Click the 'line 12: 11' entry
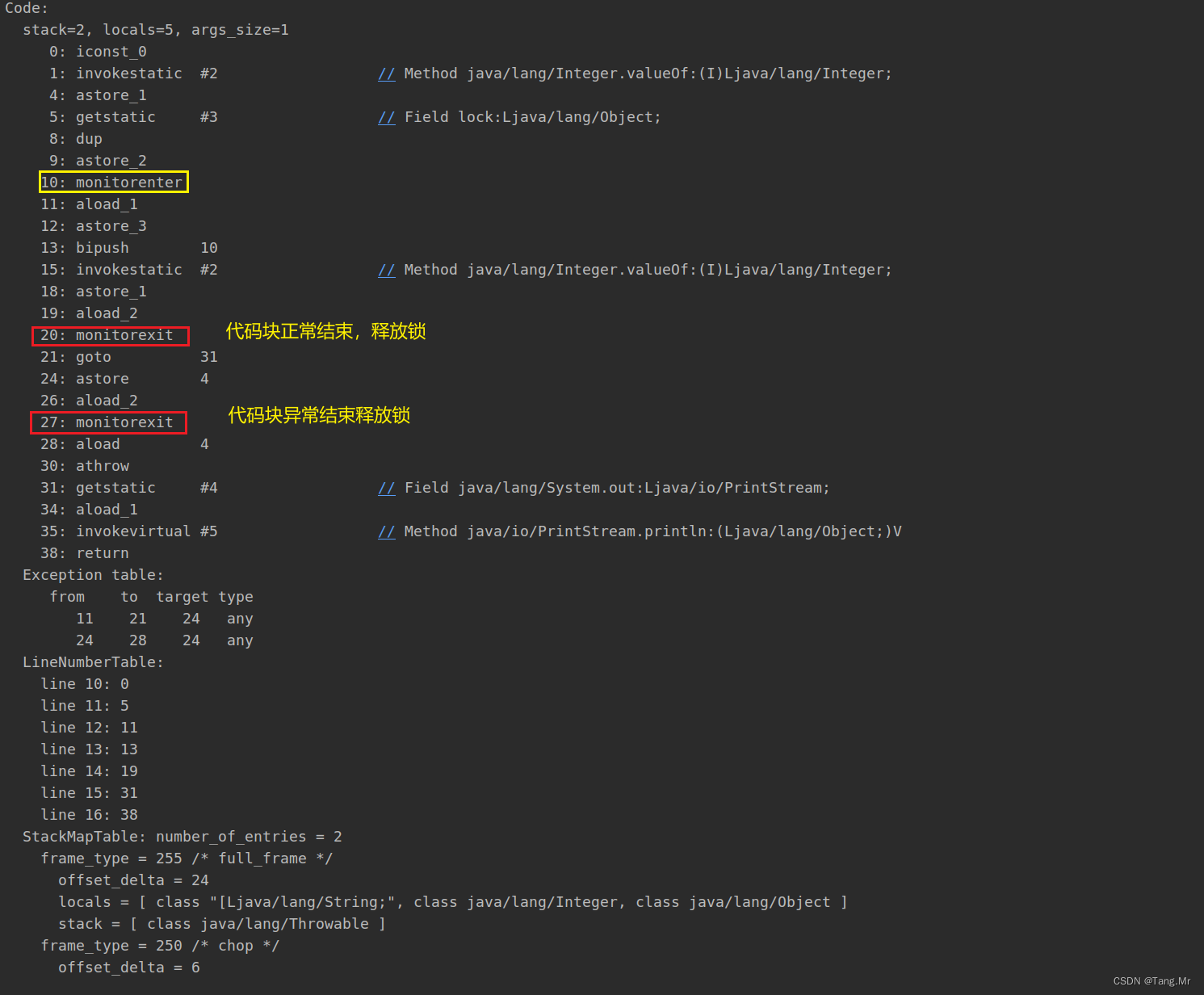This screenshot has width=1204, height=995. (x=90, y=728)
